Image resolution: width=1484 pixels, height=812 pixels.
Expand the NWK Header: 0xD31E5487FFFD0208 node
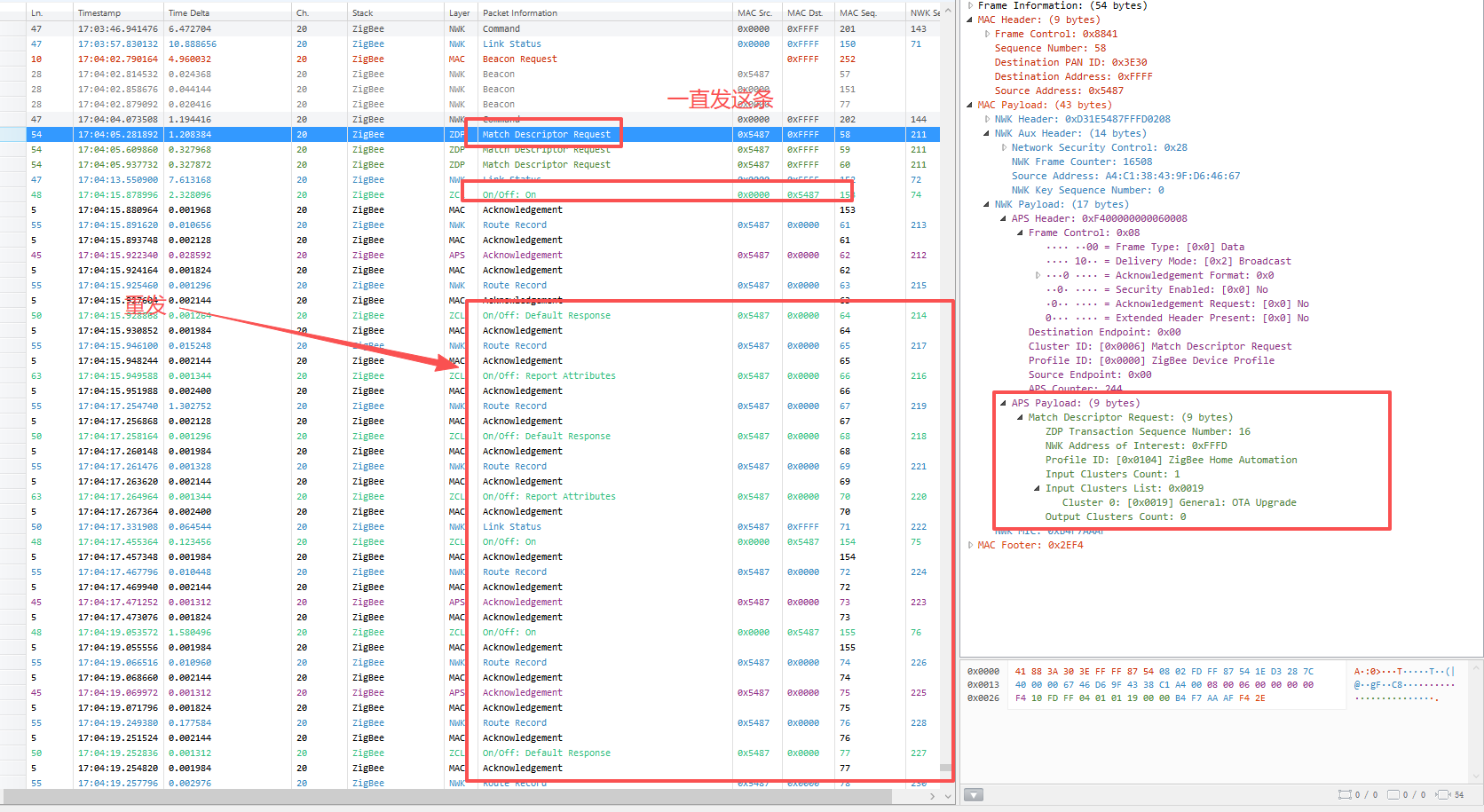[x=987, y=118]
